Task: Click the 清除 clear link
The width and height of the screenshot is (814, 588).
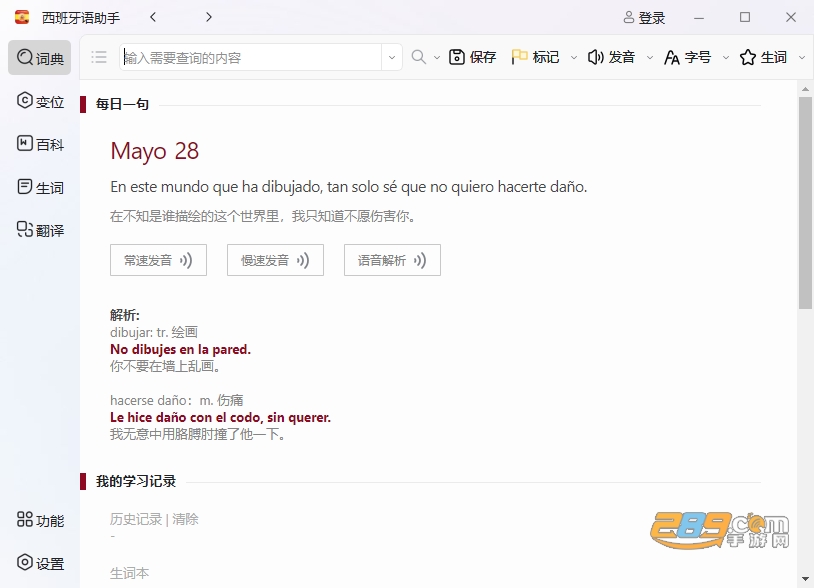Action: [x=185, y=519]
